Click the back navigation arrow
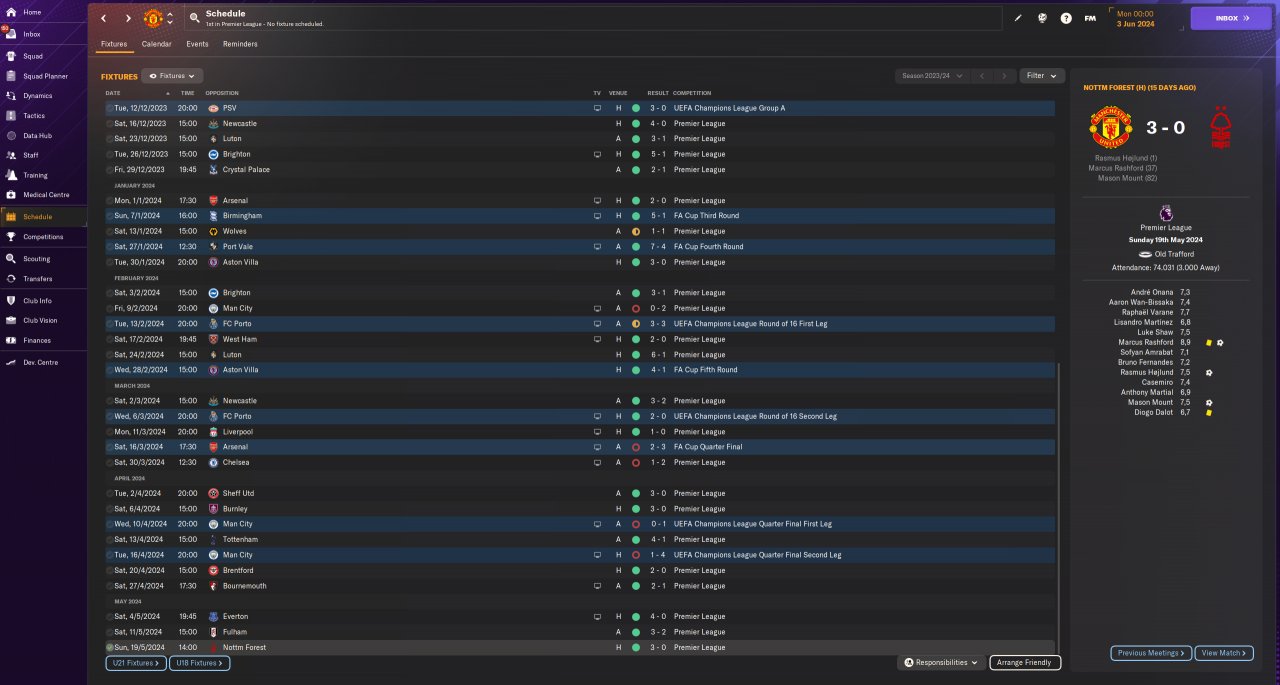 (x=103, y=18)
